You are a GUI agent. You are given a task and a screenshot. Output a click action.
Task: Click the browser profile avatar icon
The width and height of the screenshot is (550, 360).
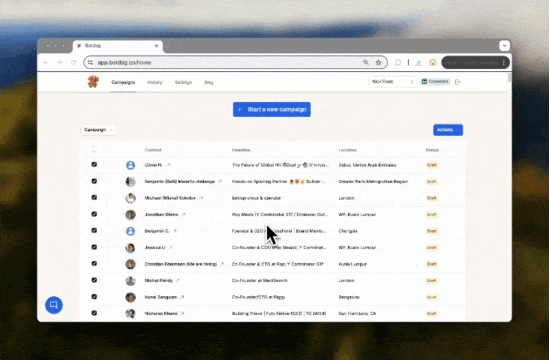coord(433,62)
